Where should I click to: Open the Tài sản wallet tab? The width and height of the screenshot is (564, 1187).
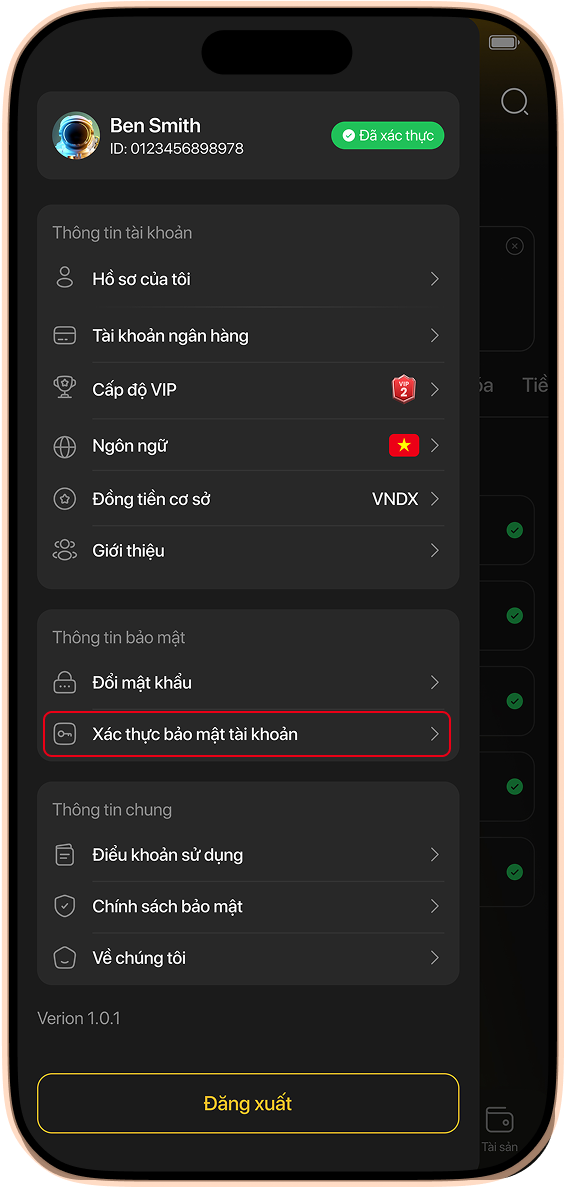click(500, 1129)
